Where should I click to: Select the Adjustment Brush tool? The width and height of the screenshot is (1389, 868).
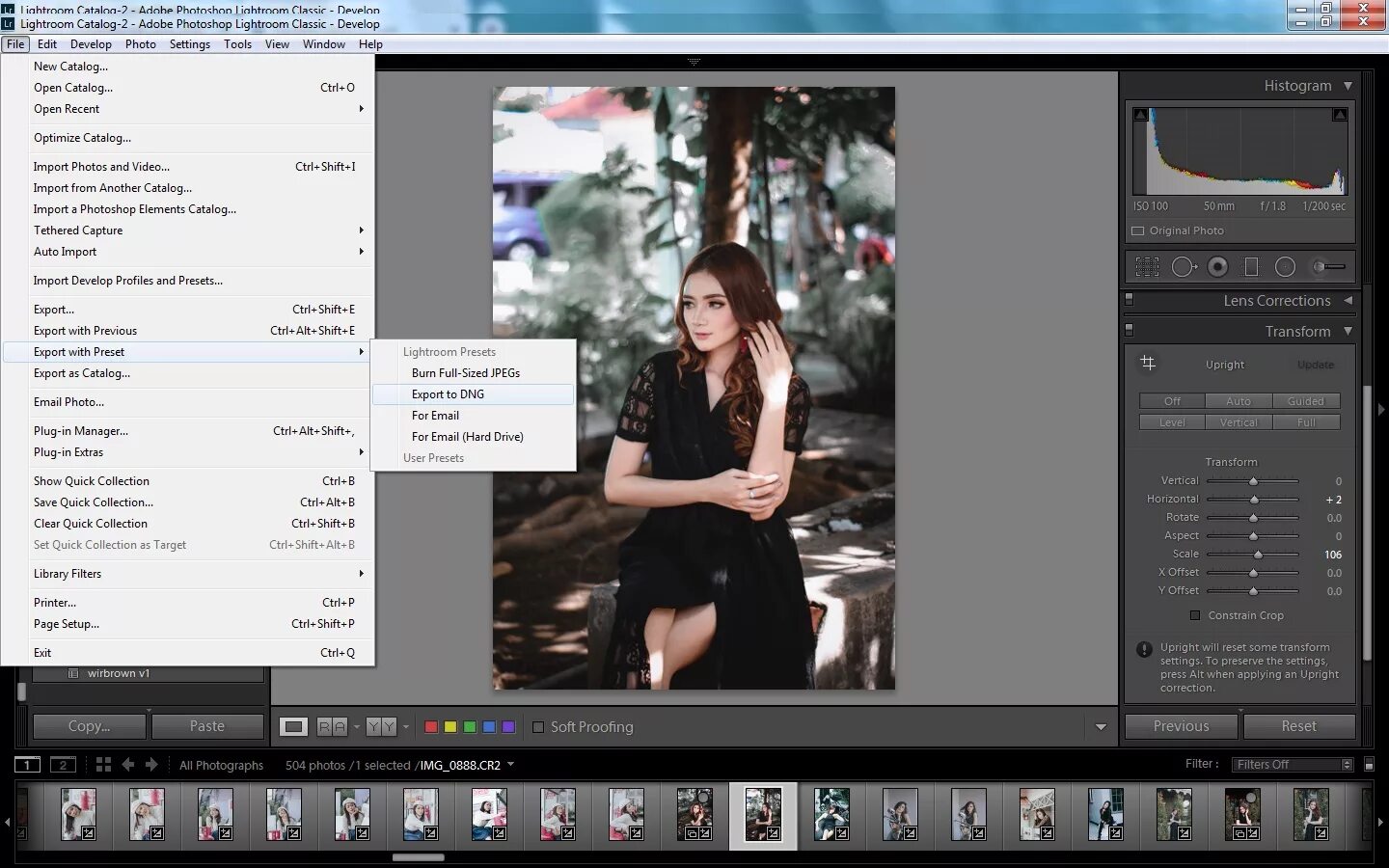click(x=1328, y=267)
